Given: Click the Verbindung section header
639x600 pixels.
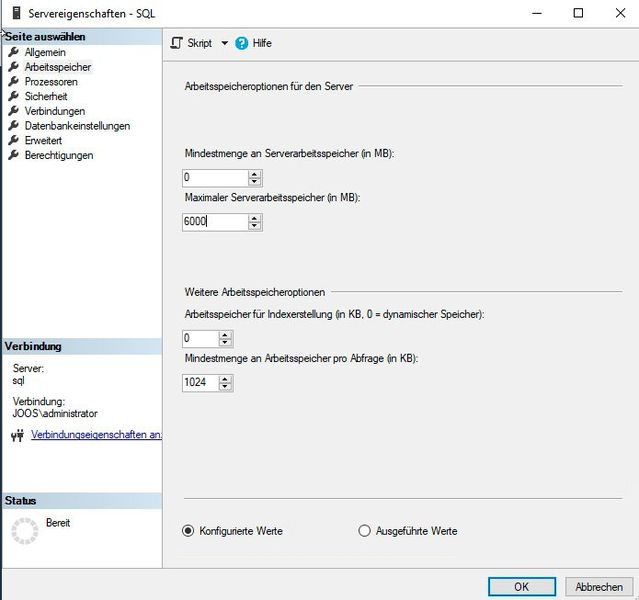Looking at the screenshot, I should pos(82,346).
